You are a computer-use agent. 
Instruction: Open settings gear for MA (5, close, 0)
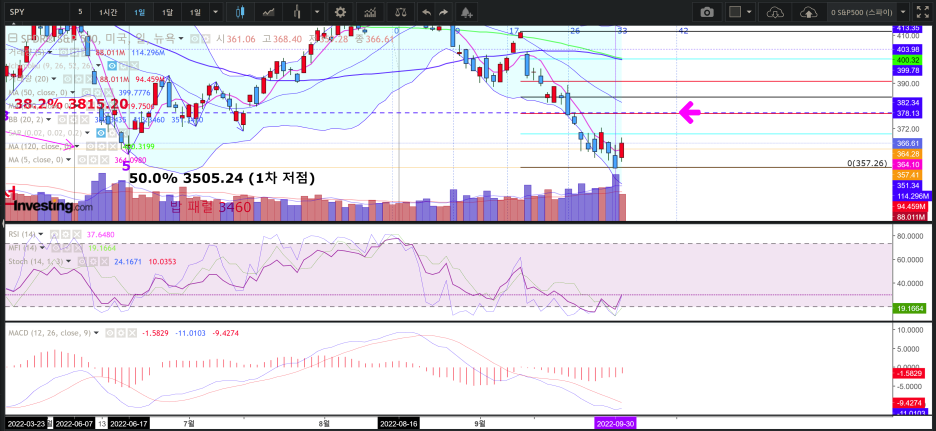(93, 160)
